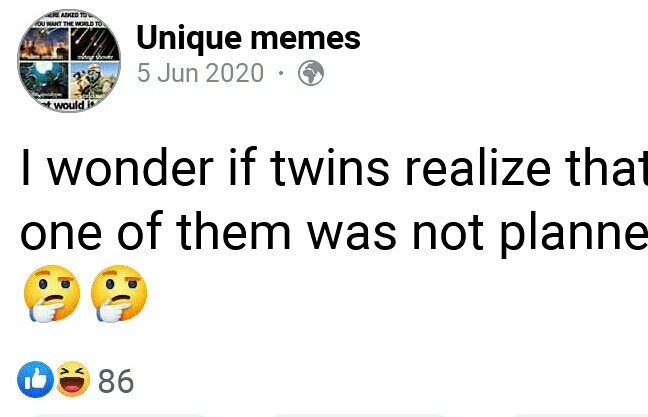Open the 86 reactions count
Screen dimensions: 648x417
coord(116,381)
